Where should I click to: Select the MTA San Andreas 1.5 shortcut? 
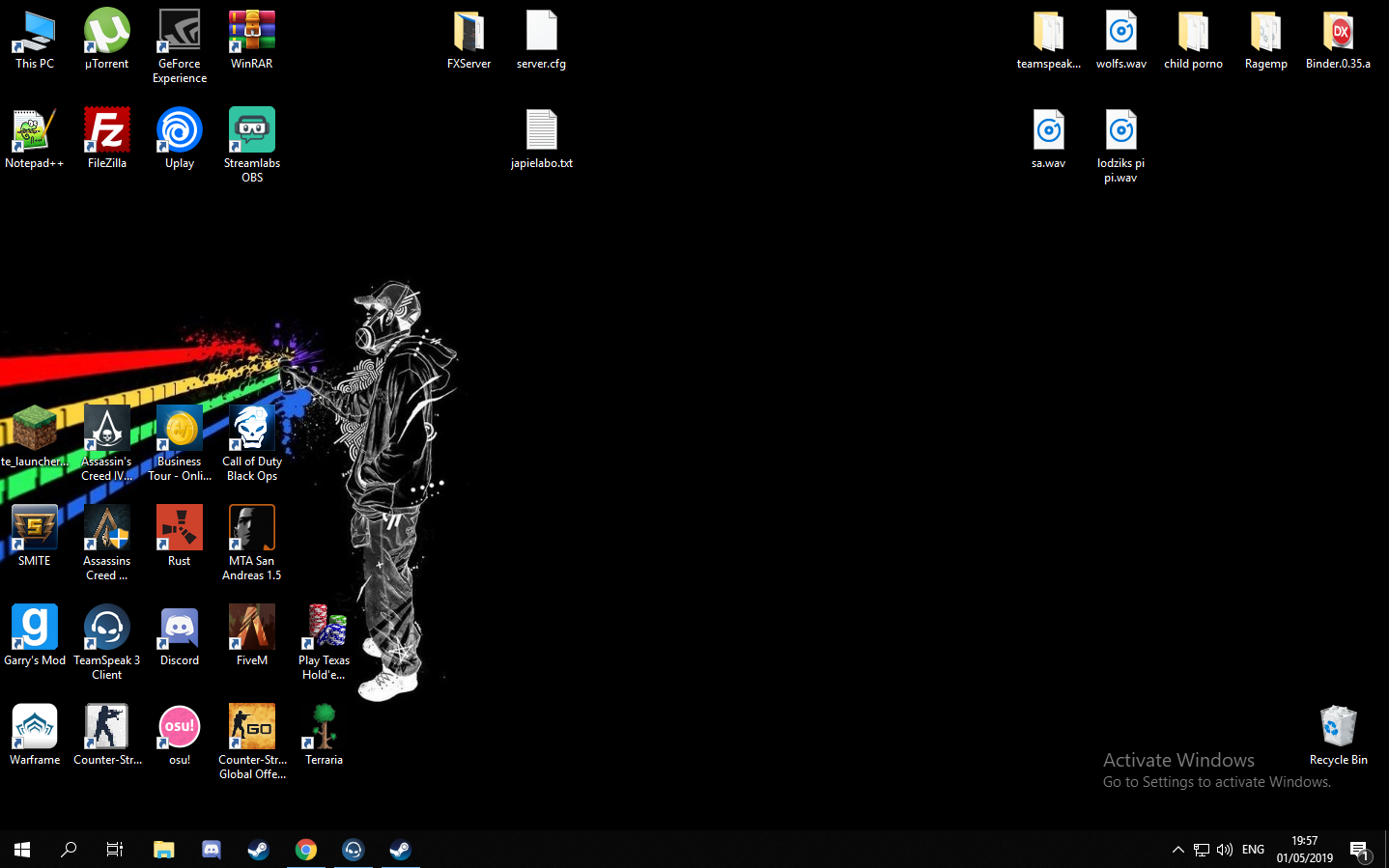pos(252,544)
